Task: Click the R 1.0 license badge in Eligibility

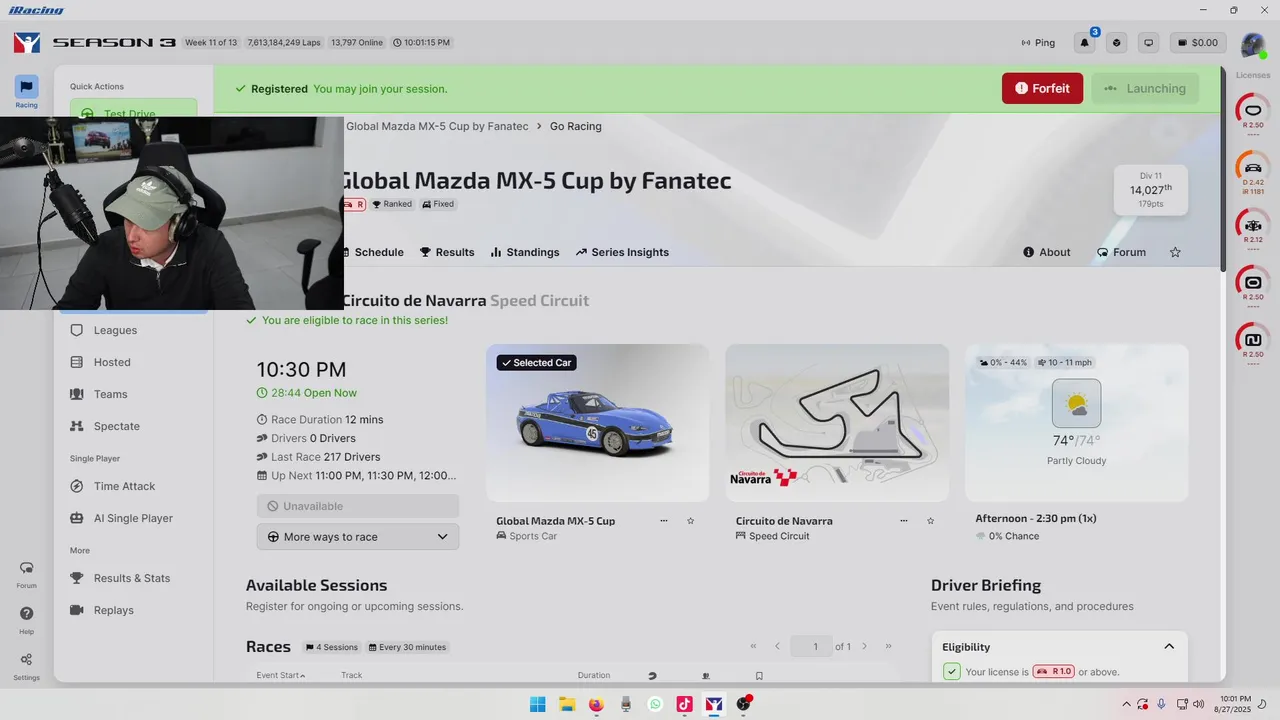Action: click(x=1053, y=672)
